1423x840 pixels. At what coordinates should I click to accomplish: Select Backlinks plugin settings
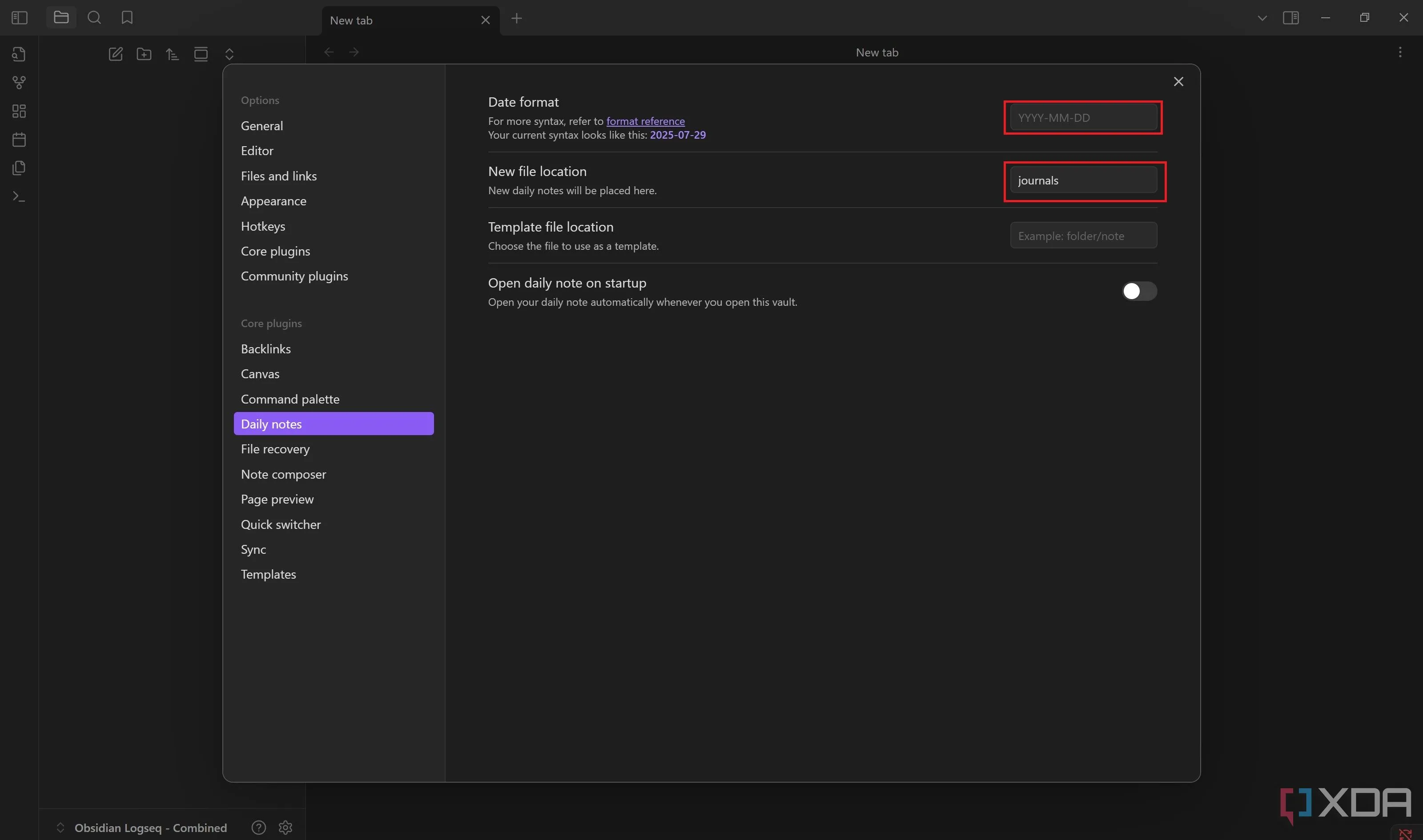[334, 349]
